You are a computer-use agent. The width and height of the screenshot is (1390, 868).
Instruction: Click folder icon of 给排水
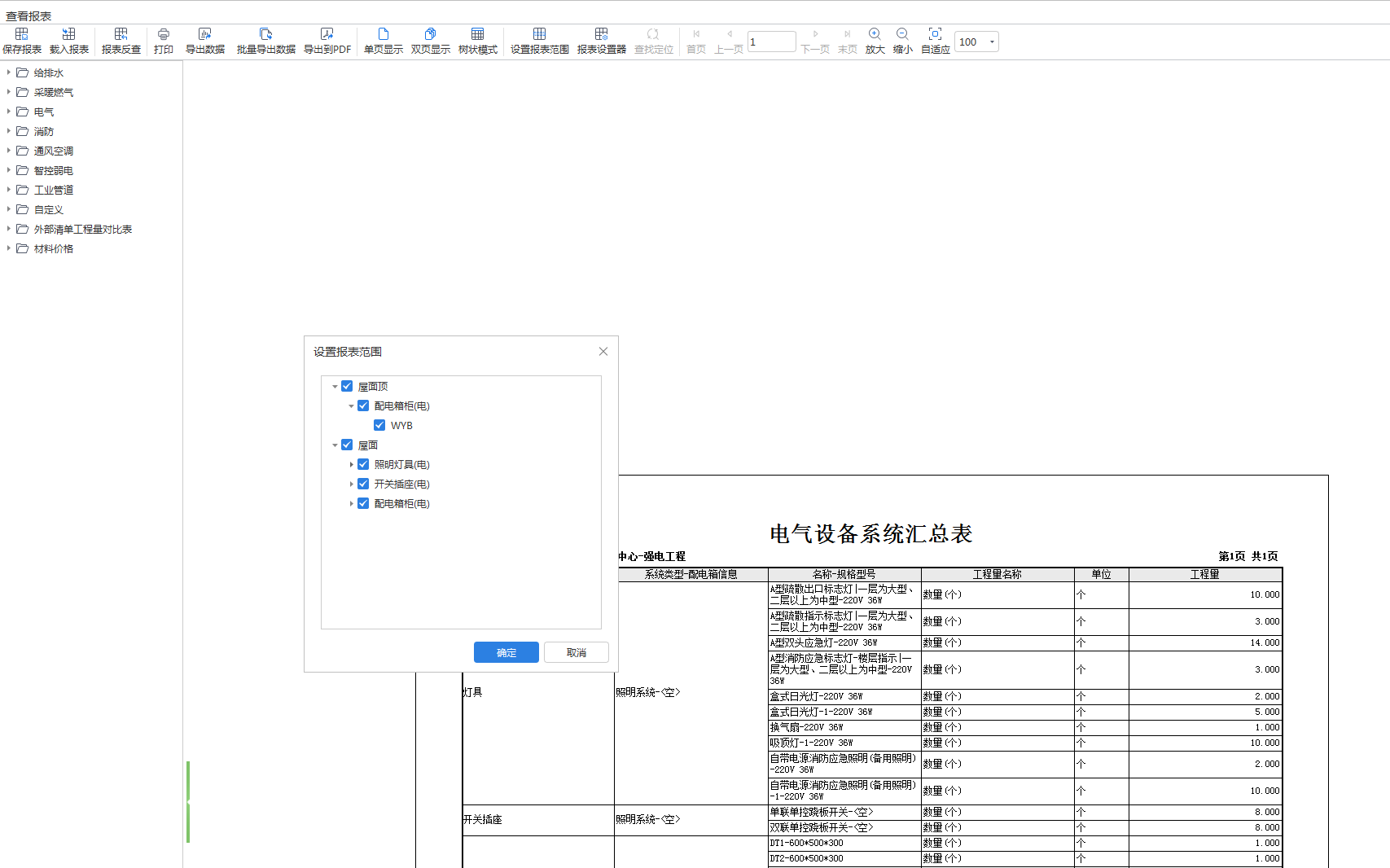[x=23, y=72]
